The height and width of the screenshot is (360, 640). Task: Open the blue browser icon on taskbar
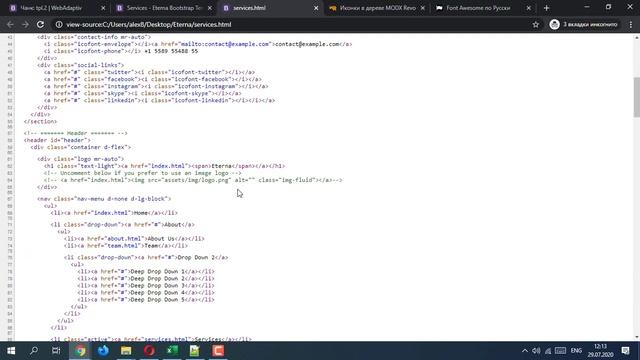tap(103, 351)
